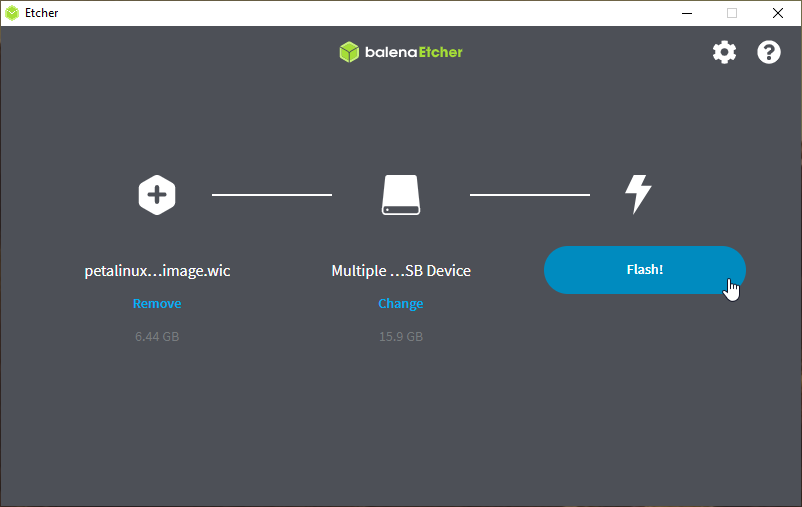802x507 pixels.
Task: Minimize the Etcher window
Action: pyautogui.click(x=687, y=13)
